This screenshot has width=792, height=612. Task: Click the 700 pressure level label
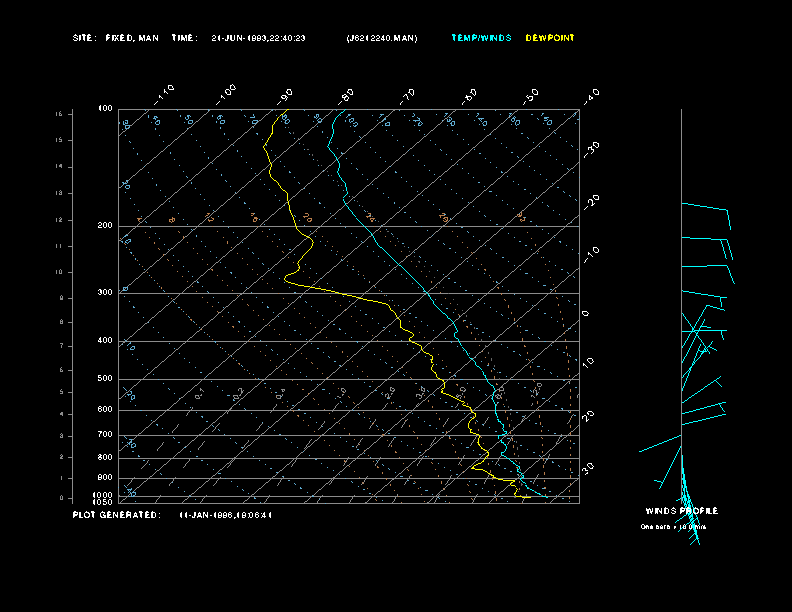pos(105,435)
